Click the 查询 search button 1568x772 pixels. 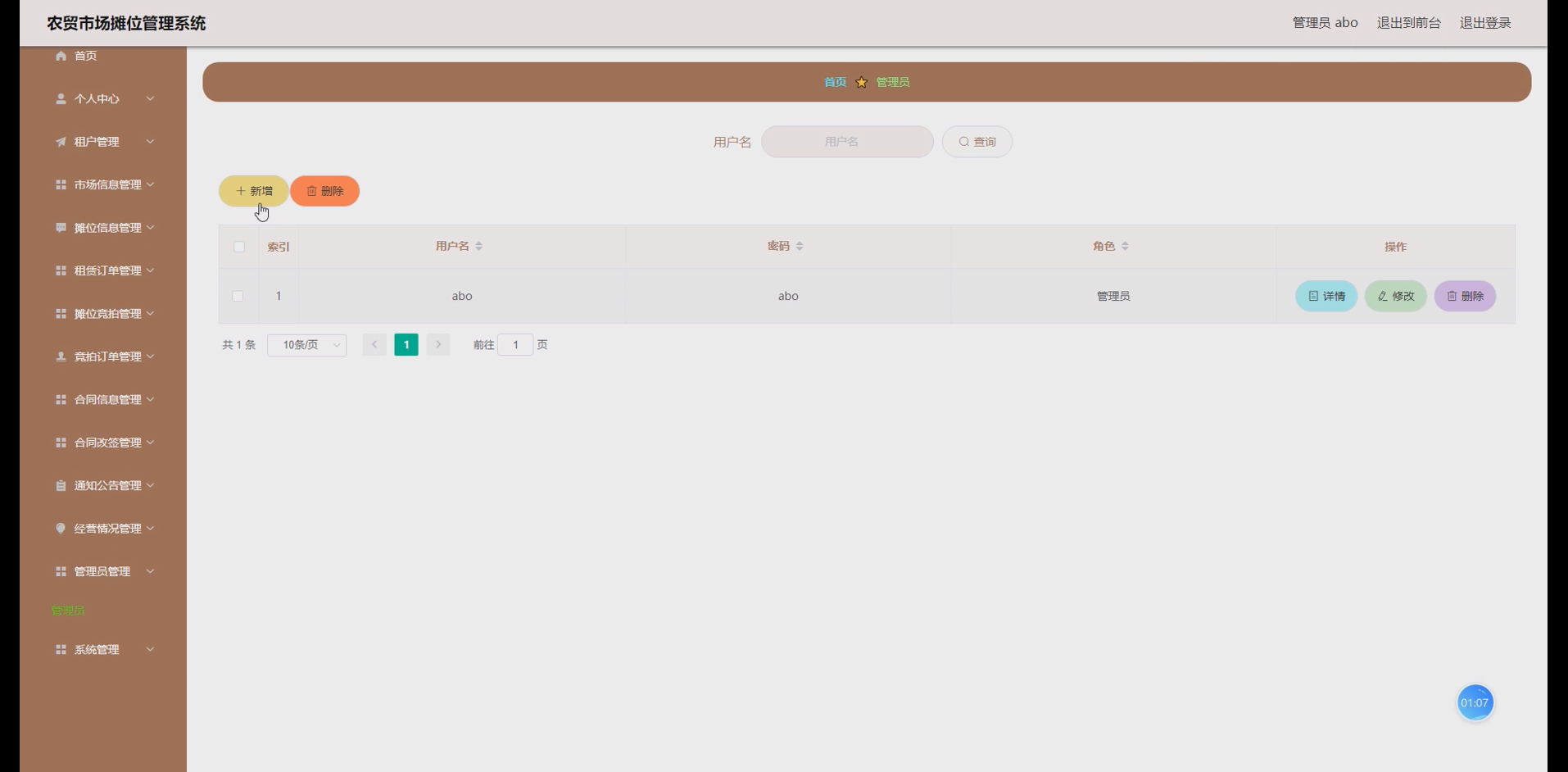pyautogui.click(x=977, y=142)
